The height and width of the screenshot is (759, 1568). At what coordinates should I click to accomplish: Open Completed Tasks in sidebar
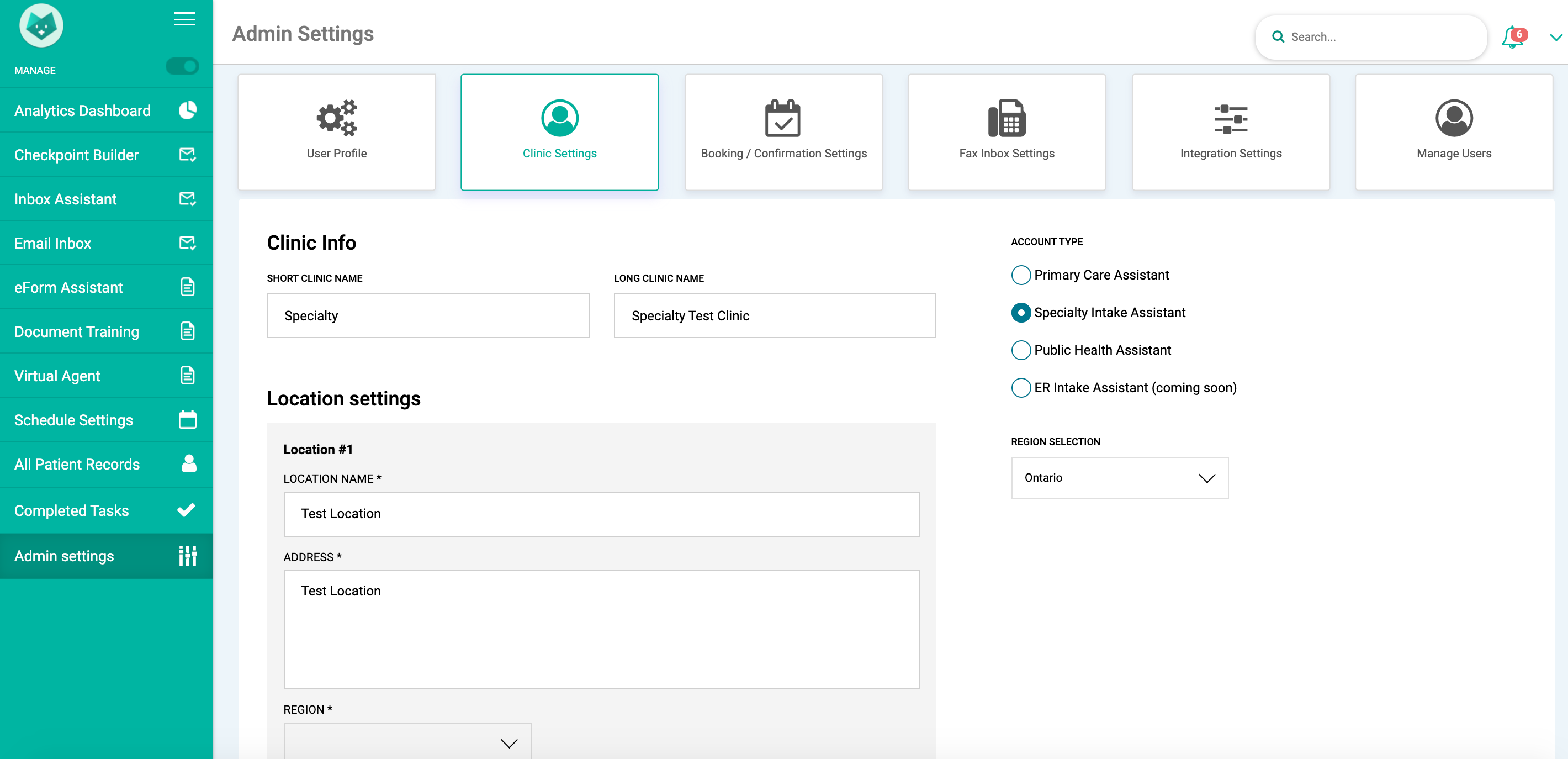(107, 510)
